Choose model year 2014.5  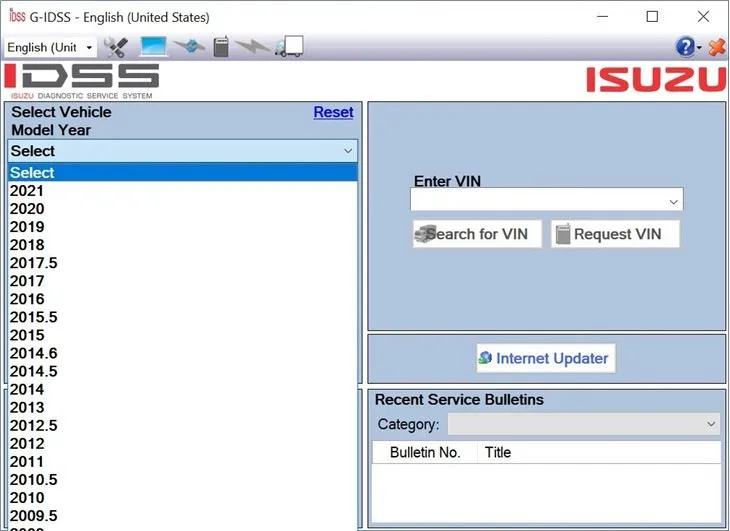coord(182,371)
